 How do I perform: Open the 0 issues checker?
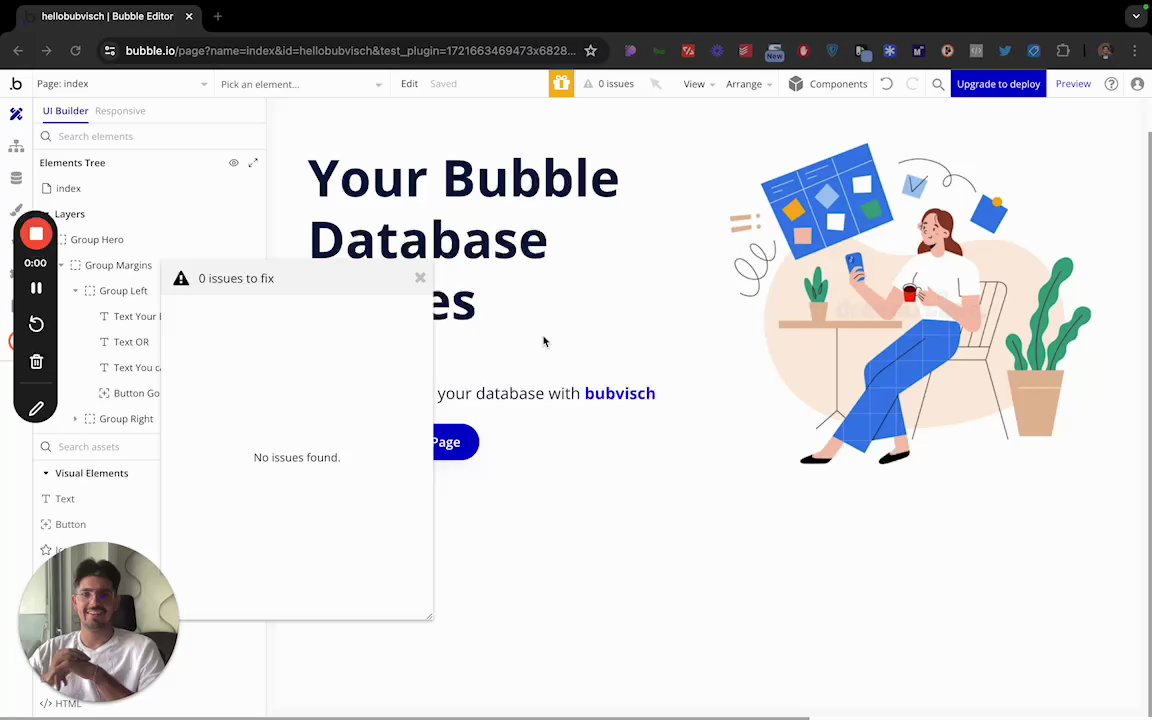pos(608,84)
